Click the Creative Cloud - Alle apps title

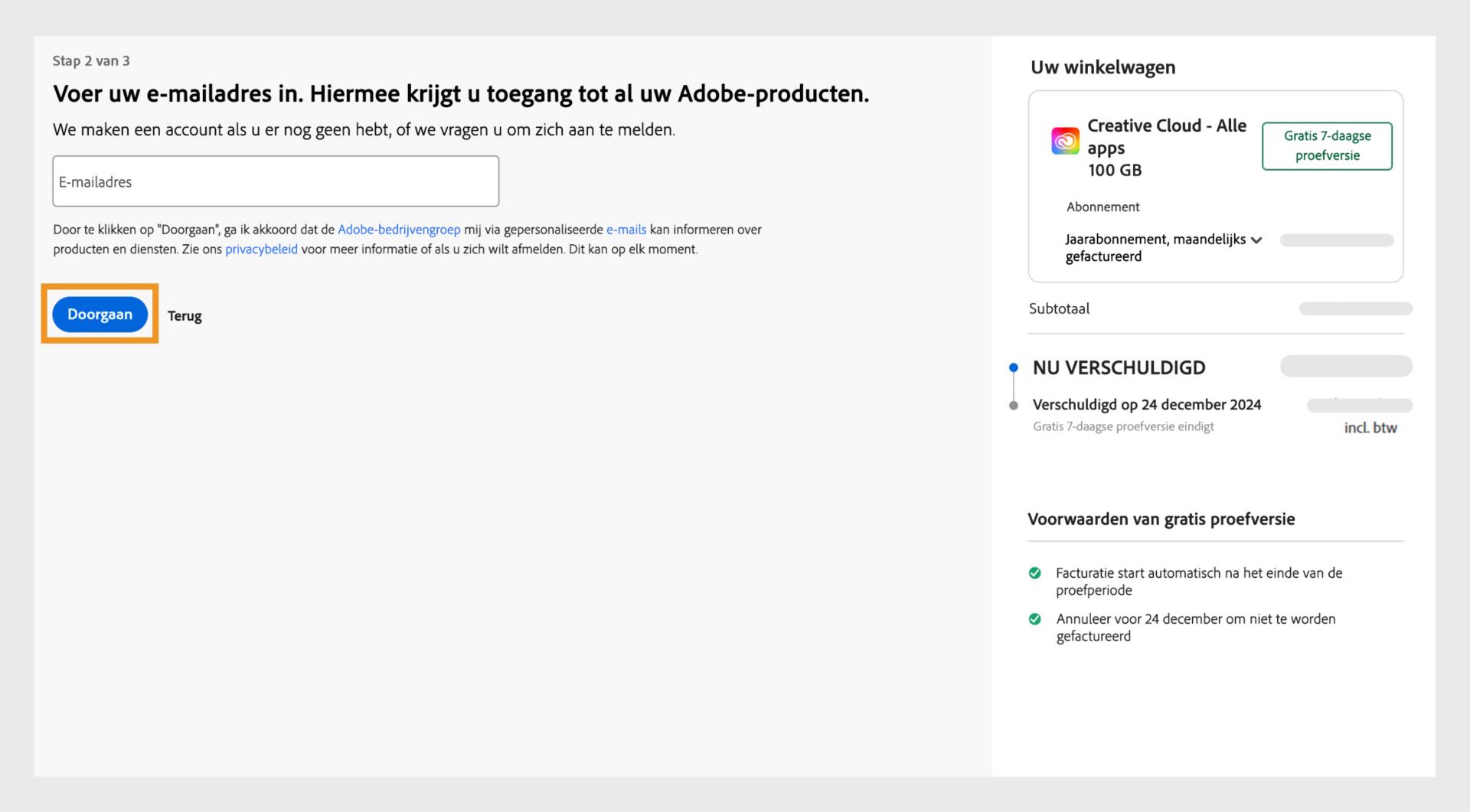1167,136
